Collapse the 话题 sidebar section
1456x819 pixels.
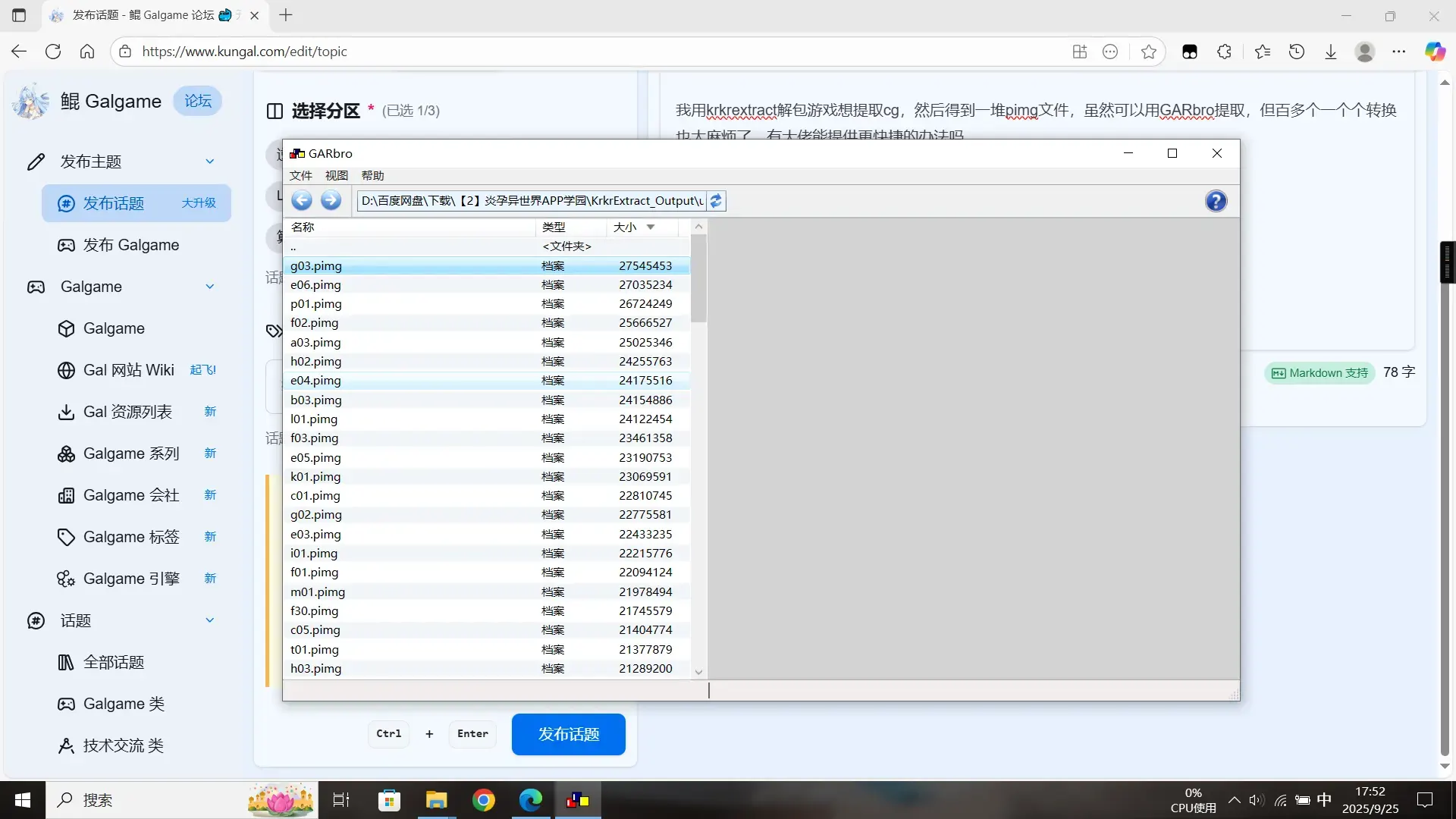pyautogui.click(x=210, y=620)
